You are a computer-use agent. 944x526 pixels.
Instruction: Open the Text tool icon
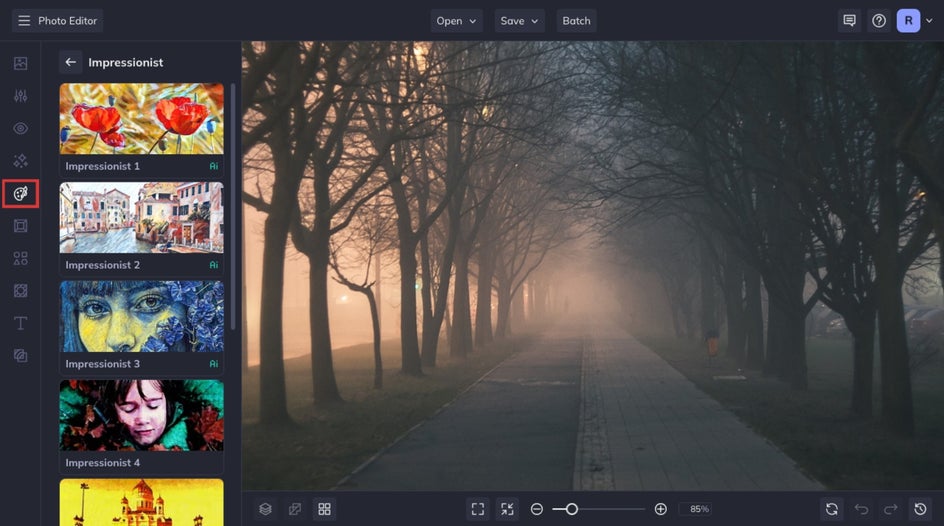point(20,323)
